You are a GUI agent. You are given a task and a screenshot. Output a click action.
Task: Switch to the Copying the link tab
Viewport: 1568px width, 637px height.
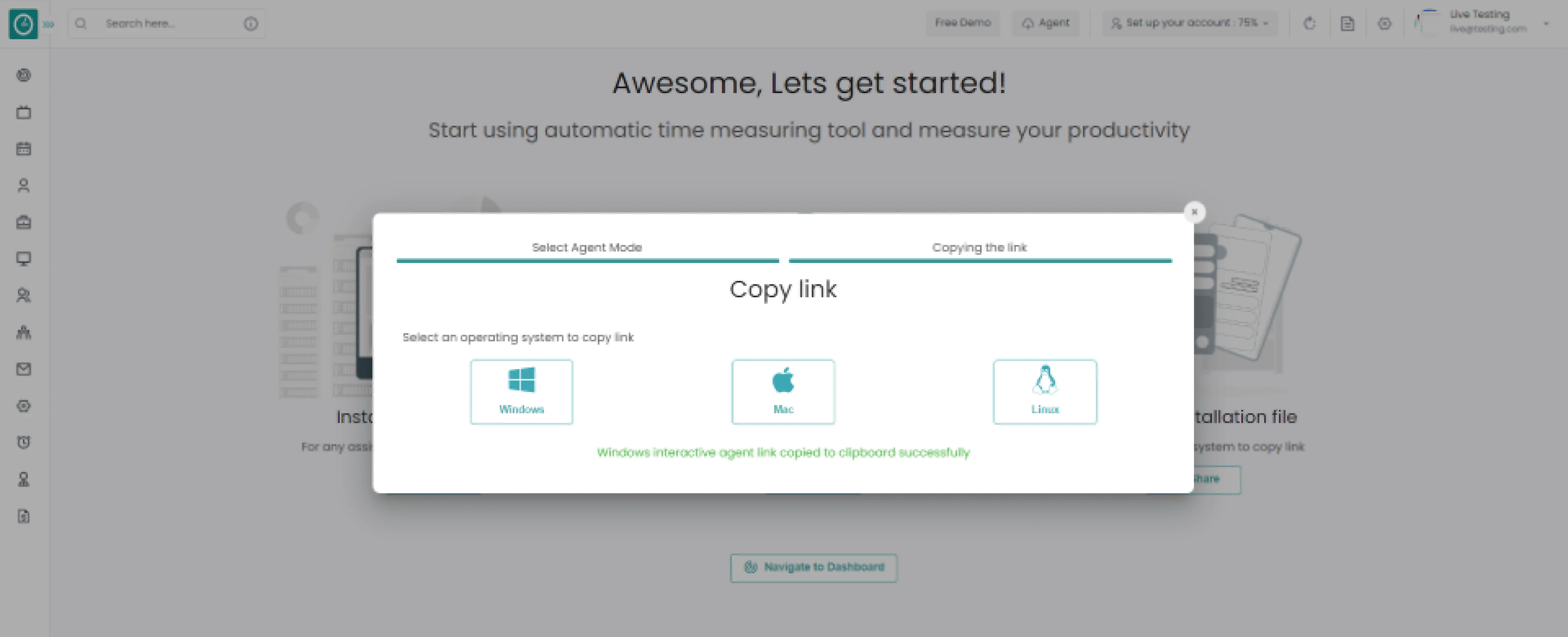pyautogui.click(x=980, y=247)
